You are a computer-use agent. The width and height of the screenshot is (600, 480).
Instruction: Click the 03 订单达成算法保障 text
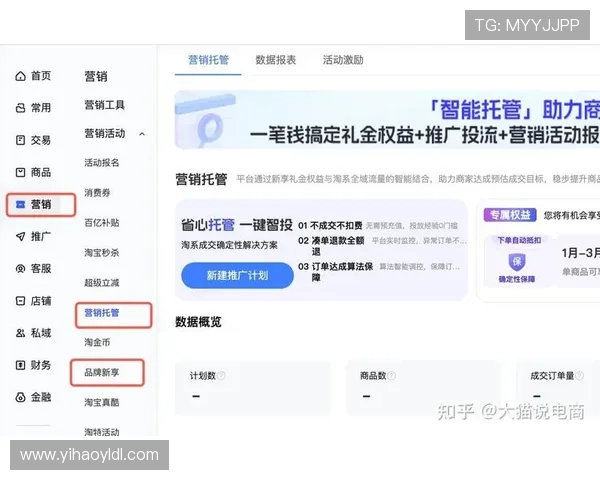click(336, 272)
